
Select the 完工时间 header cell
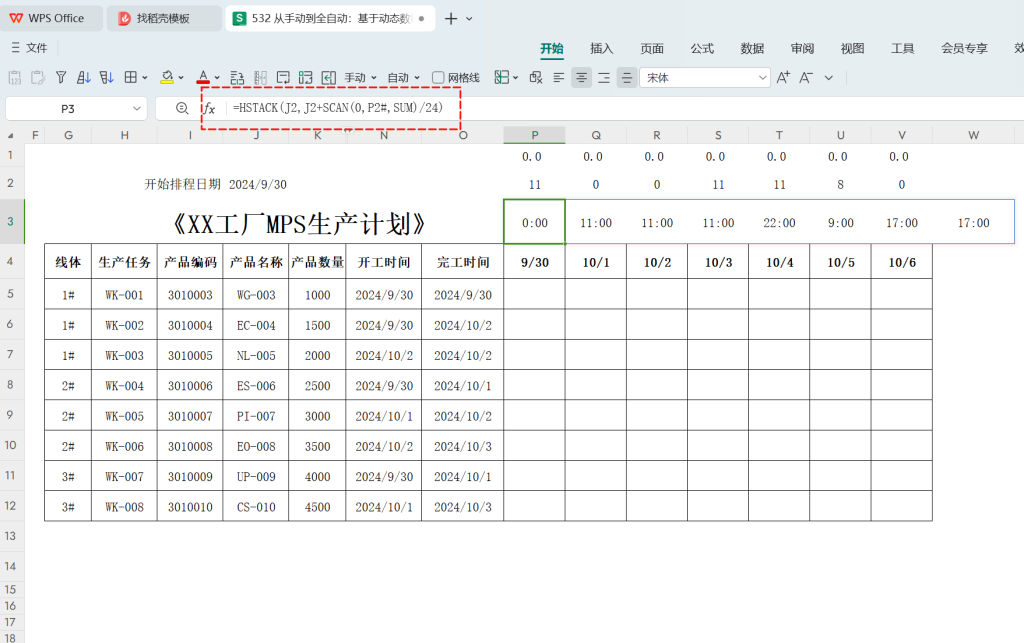(x=462, y=262)
